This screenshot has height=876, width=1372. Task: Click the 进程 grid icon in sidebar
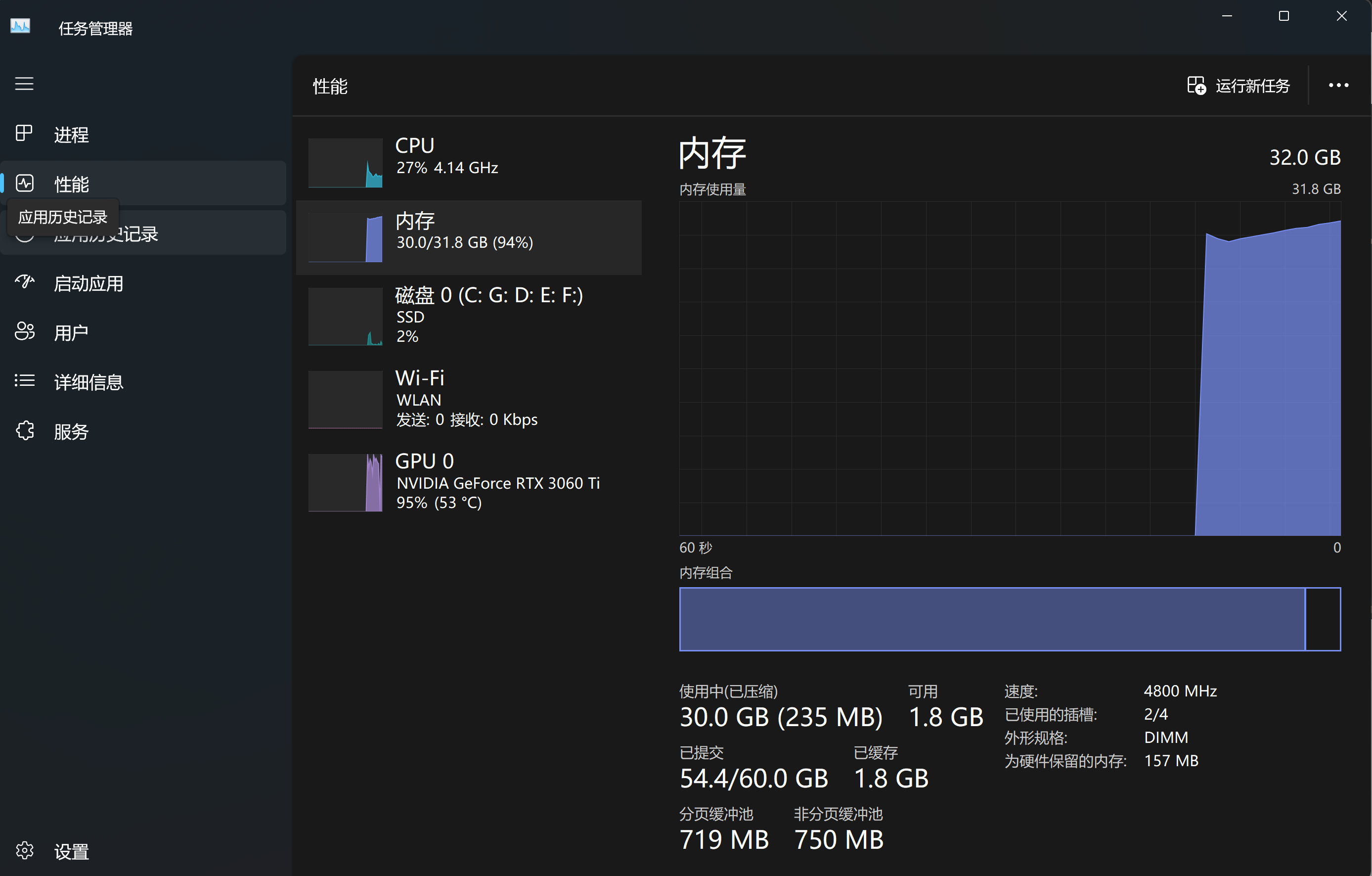coord(24,134)
